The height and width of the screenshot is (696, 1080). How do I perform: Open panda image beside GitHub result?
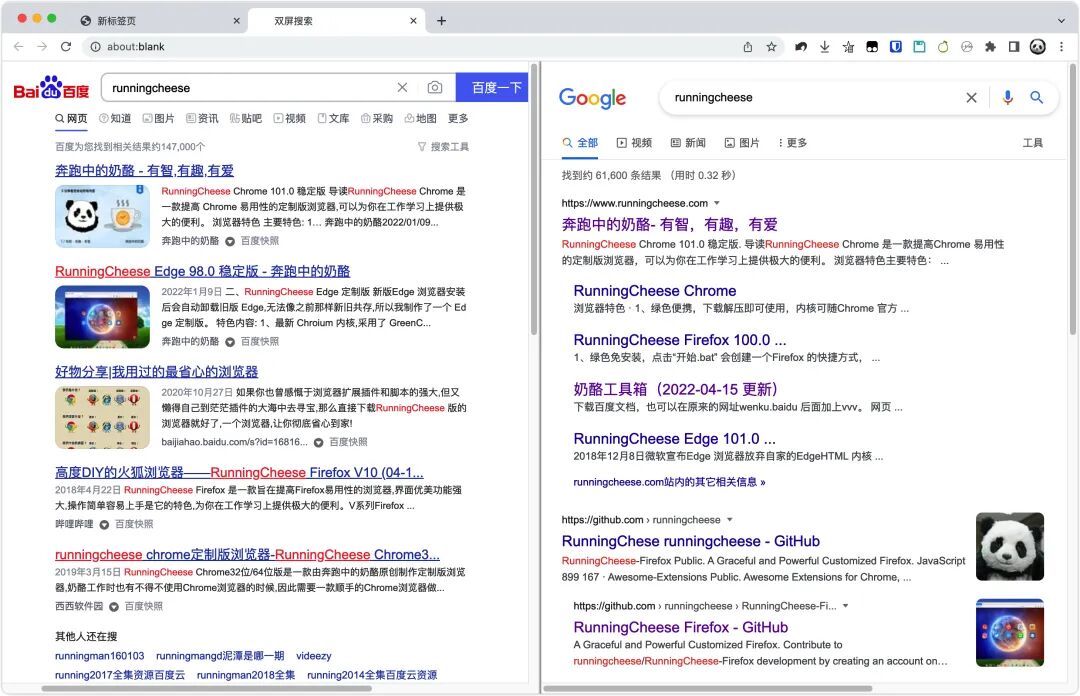click(1010, 546)
